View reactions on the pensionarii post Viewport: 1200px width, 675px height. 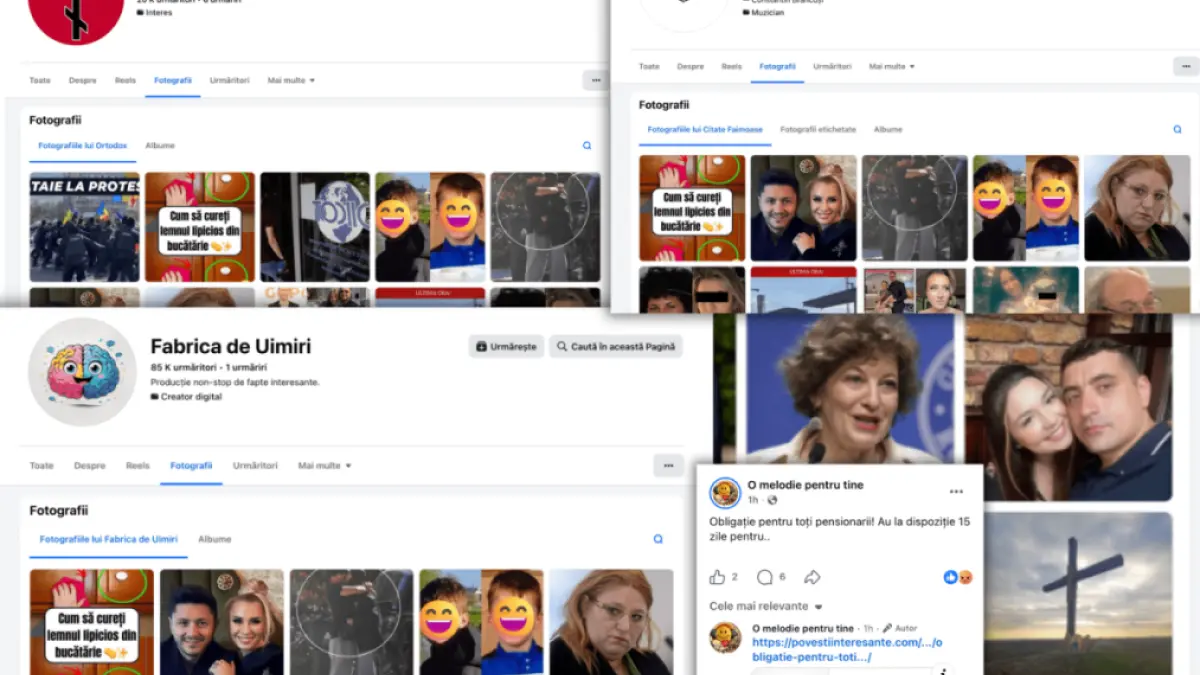(x=958, y=577)
